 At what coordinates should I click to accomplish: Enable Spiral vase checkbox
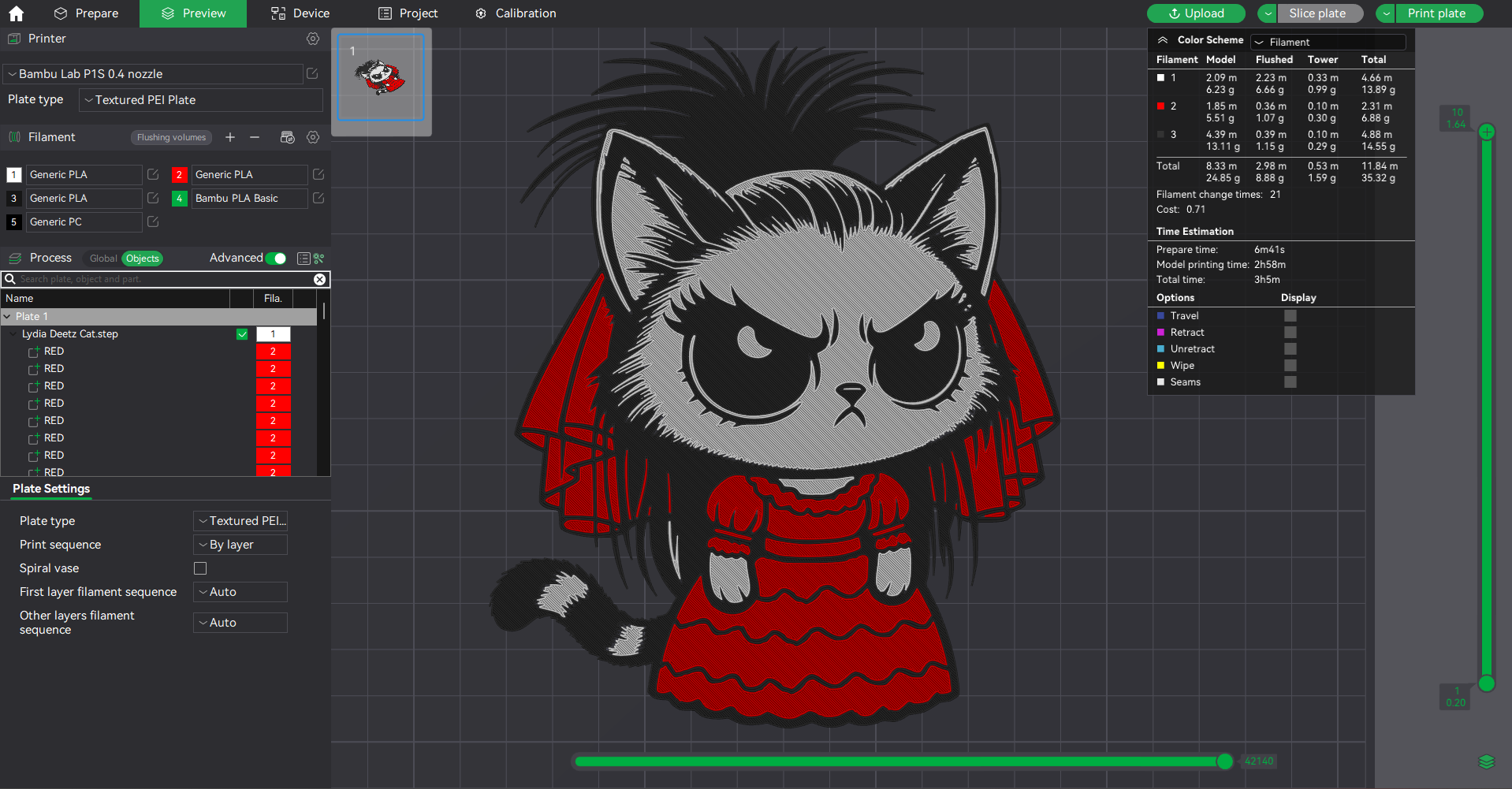(200, 568)
